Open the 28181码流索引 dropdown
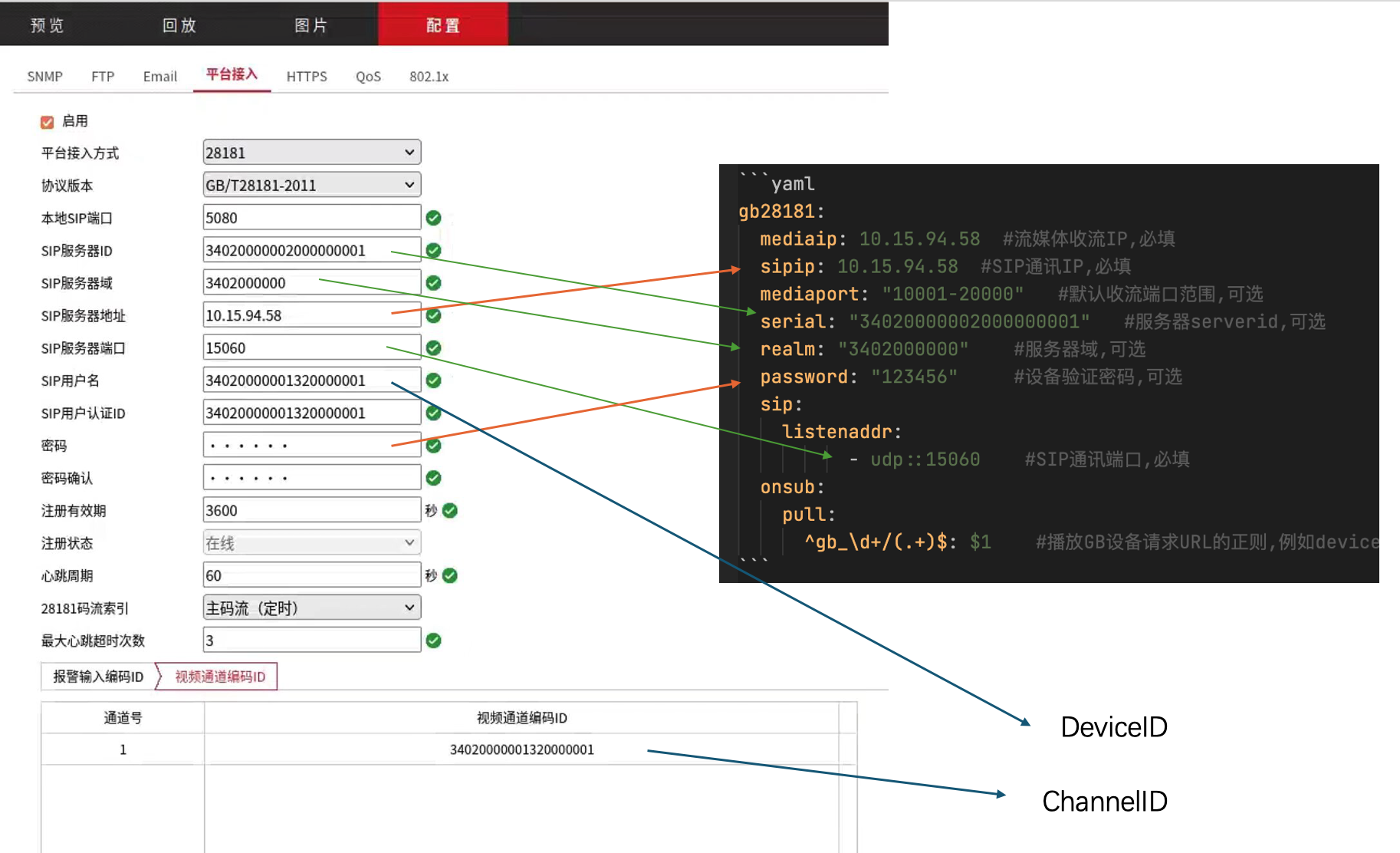 [311, 608]
